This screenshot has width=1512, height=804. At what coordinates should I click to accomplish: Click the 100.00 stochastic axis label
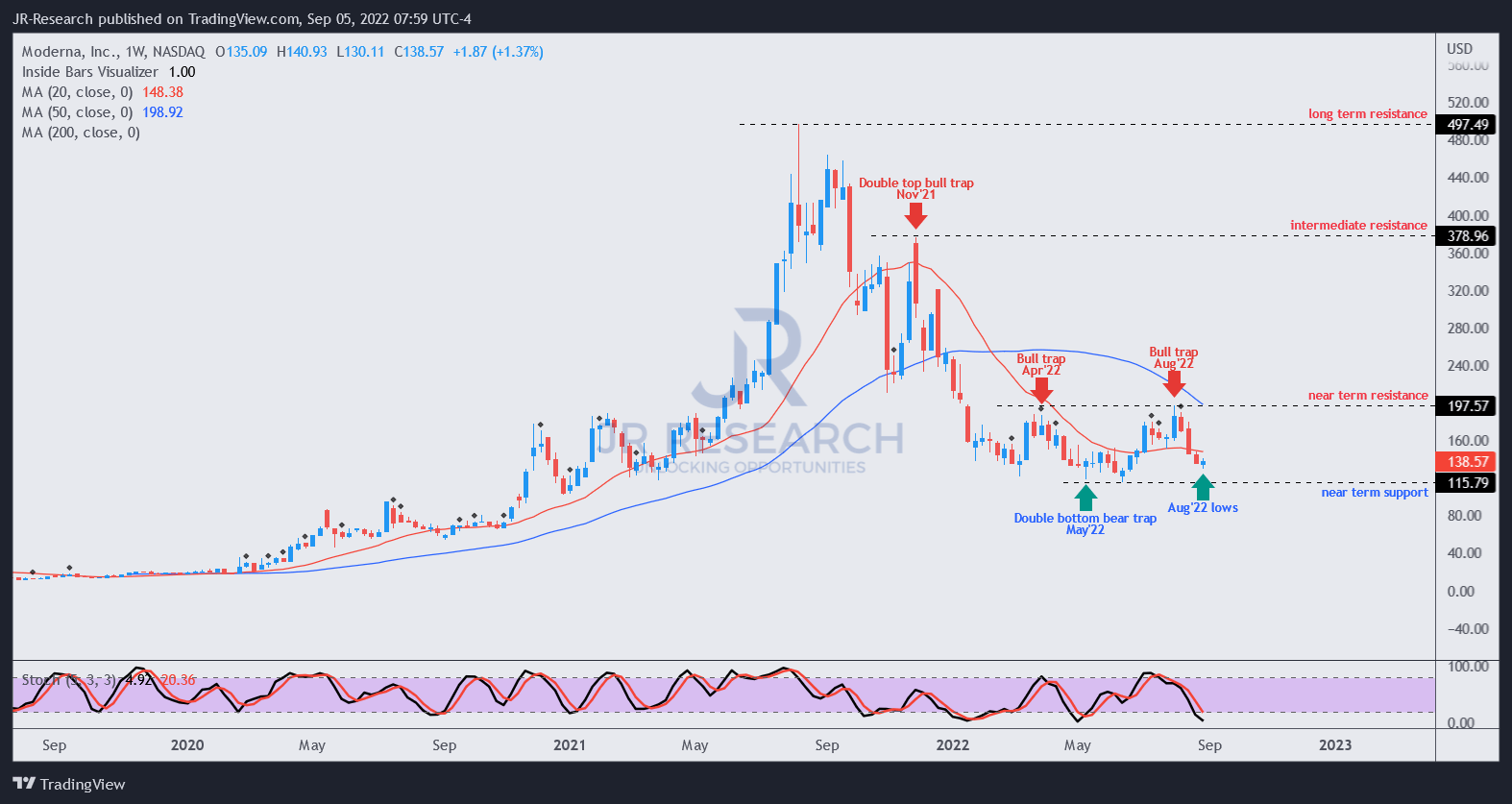tap(1468, 667)
